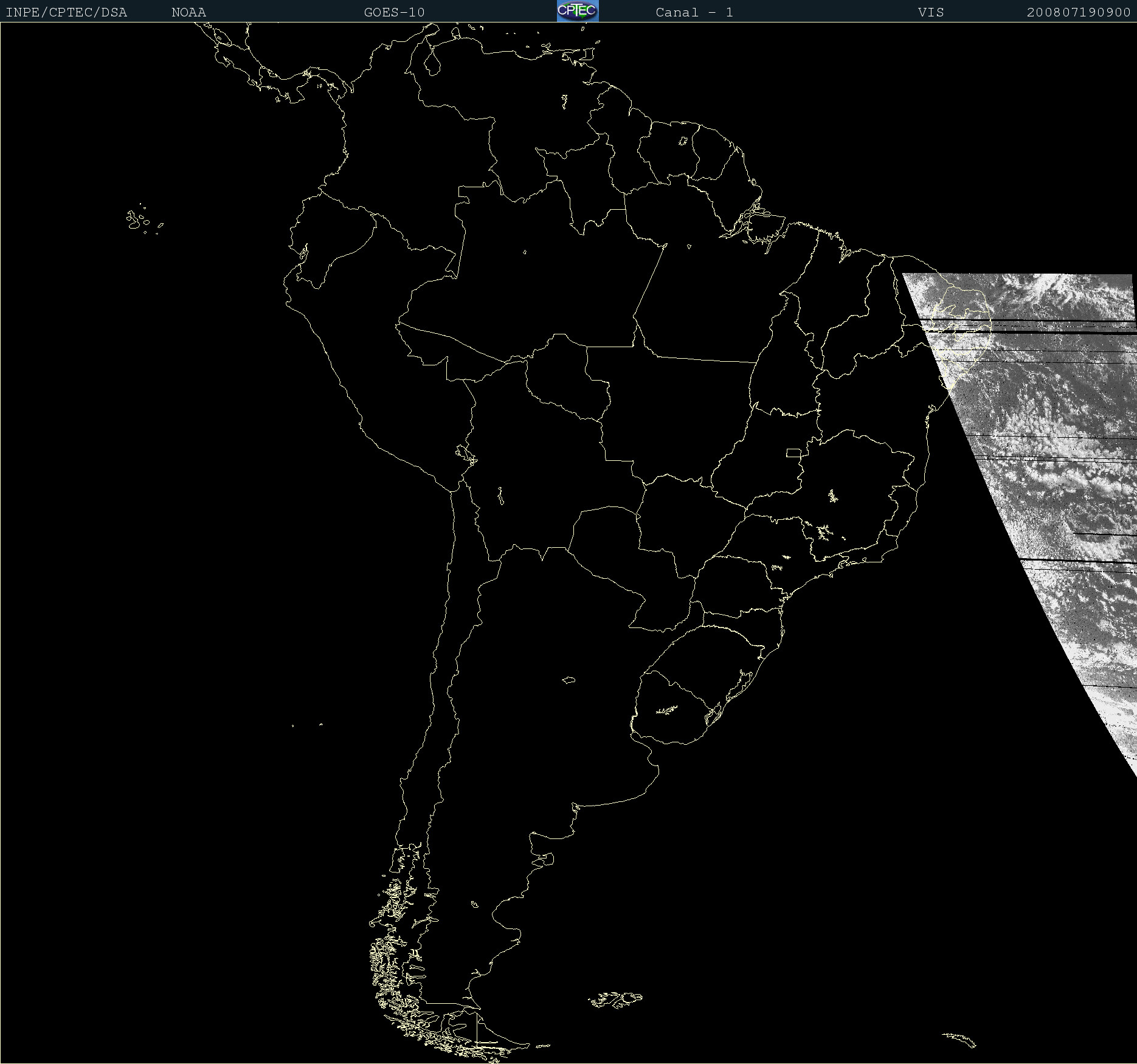
Task: Click the CPTEC logo in header
Action: [578, 11]
